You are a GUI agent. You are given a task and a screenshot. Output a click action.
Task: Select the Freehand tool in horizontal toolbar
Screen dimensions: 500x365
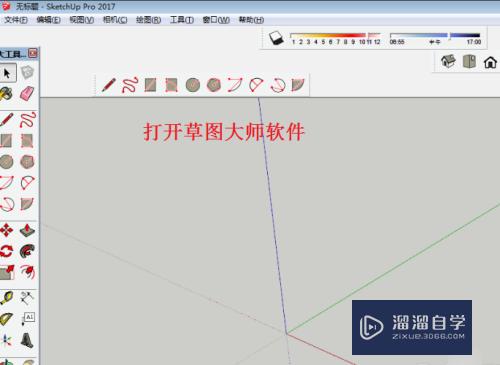(130, 85)
